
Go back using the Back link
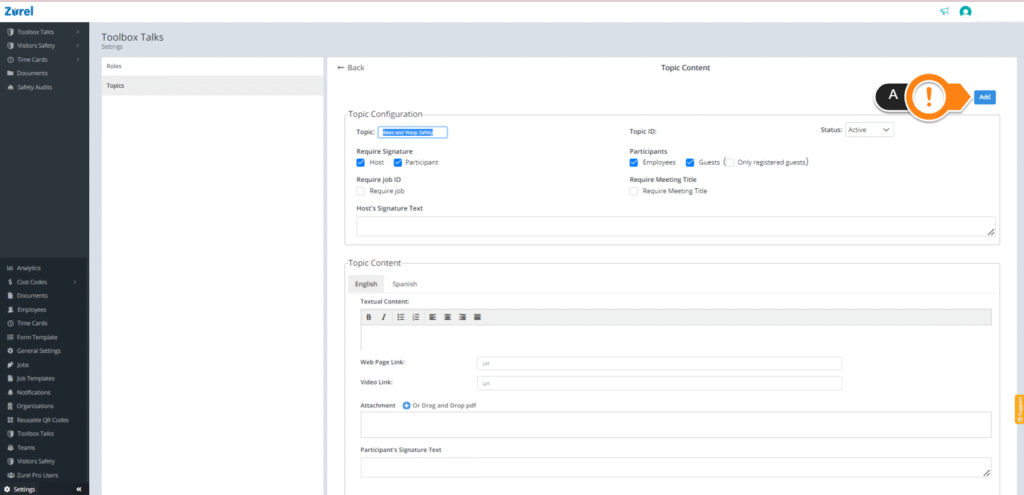point(351,68)
